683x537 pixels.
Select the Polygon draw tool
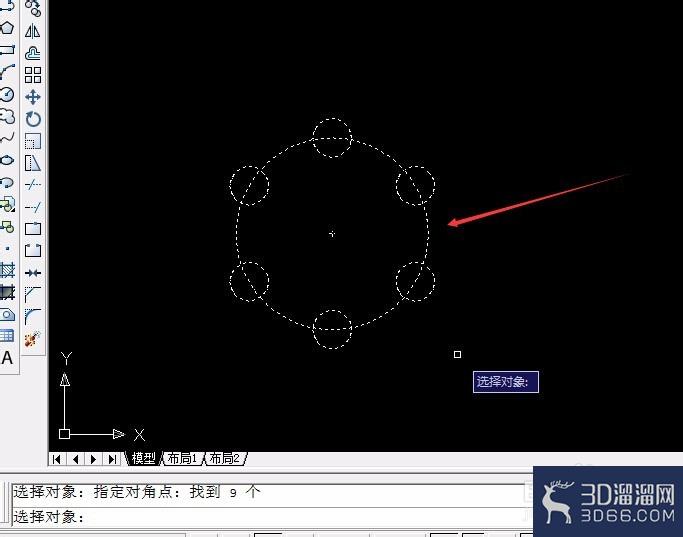7,28
